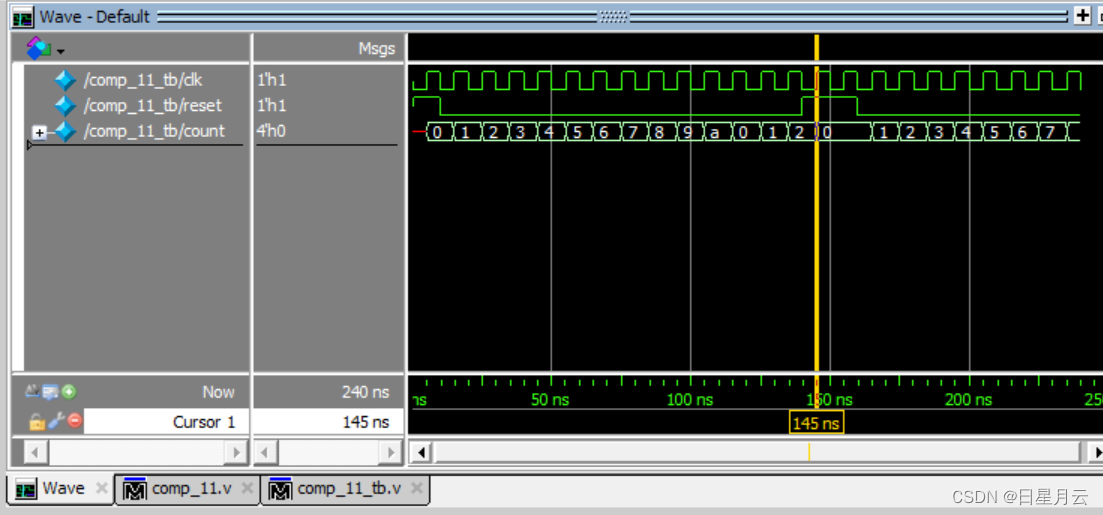Click right arrow of values pane scrollbar
The image size is (1103, 515).
point(390,452)
